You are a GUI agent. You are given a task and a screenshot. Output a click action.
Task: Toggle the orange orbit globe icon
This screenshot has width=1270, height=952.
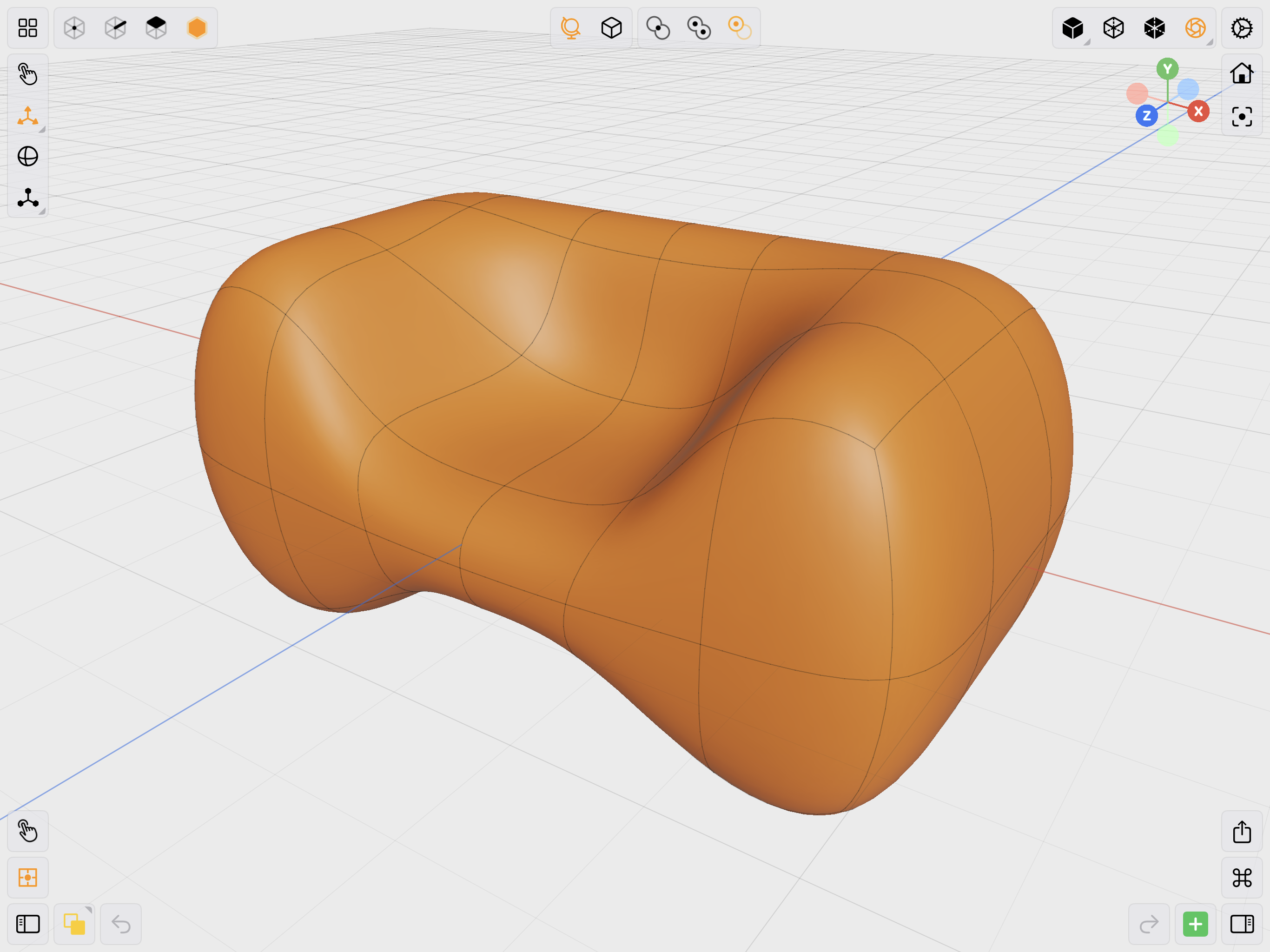pos(571,27)
